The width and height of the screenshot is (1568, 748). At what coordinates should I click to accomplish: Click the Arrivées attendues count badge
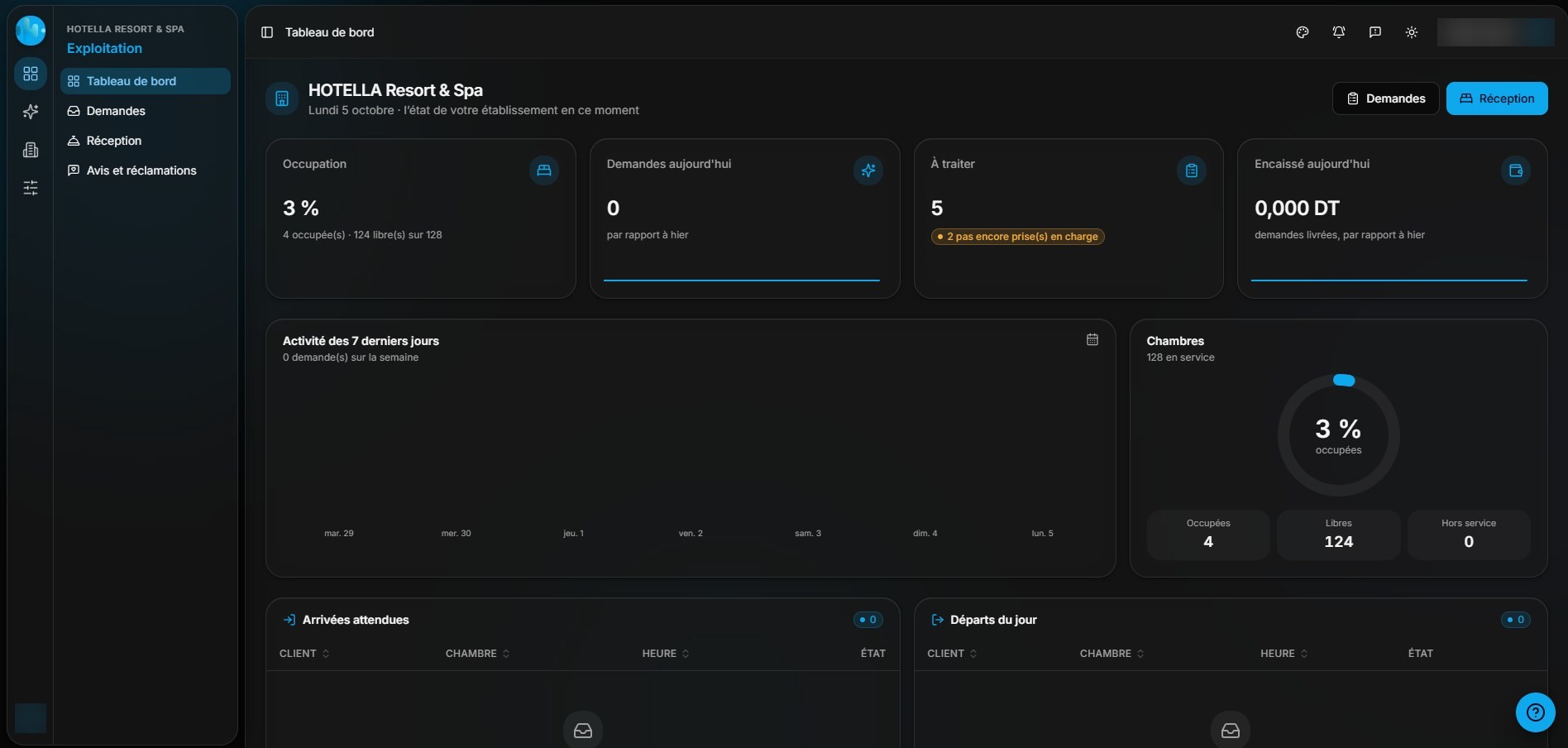click(x=868, y=620)
